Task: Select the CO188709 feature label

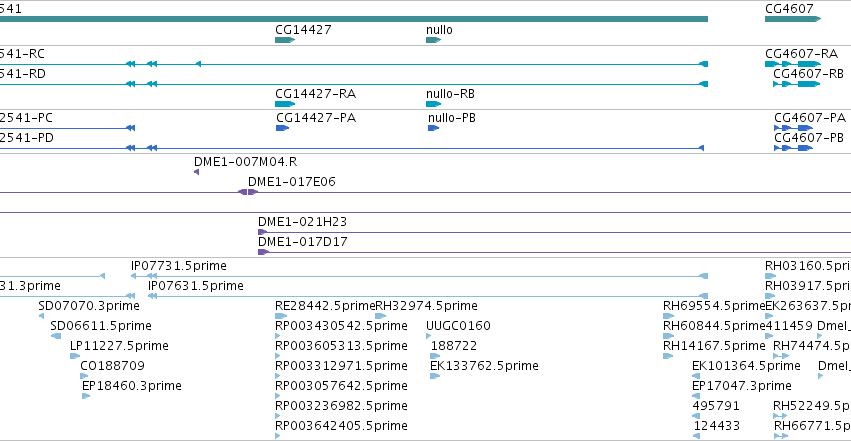Action: [112, 366]
